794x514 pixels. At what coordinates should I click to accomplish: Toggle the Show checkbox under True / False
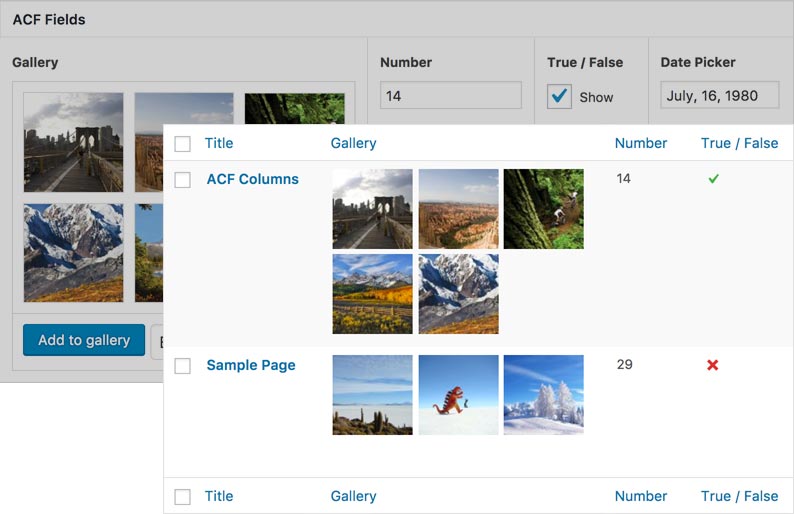click(x=559, y=96)
